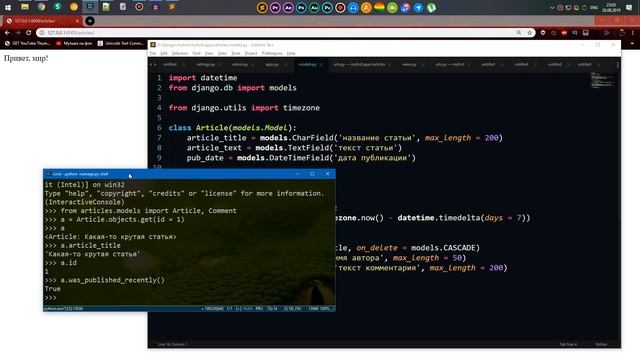Open Adobe Premiere Pro from the pinned icons
The width and height of the screenshot is (640, 360).
coord(275,7)
